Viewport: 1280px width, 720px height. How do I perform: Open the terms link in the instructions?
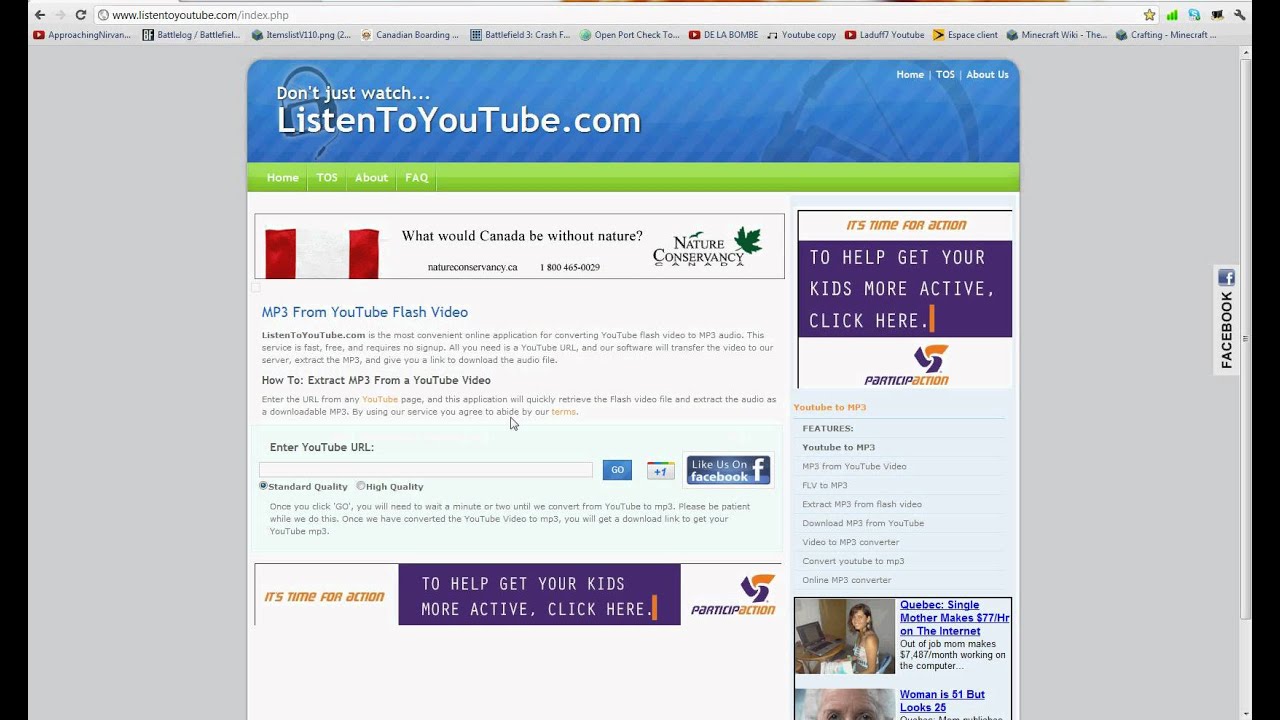point(563,412)
